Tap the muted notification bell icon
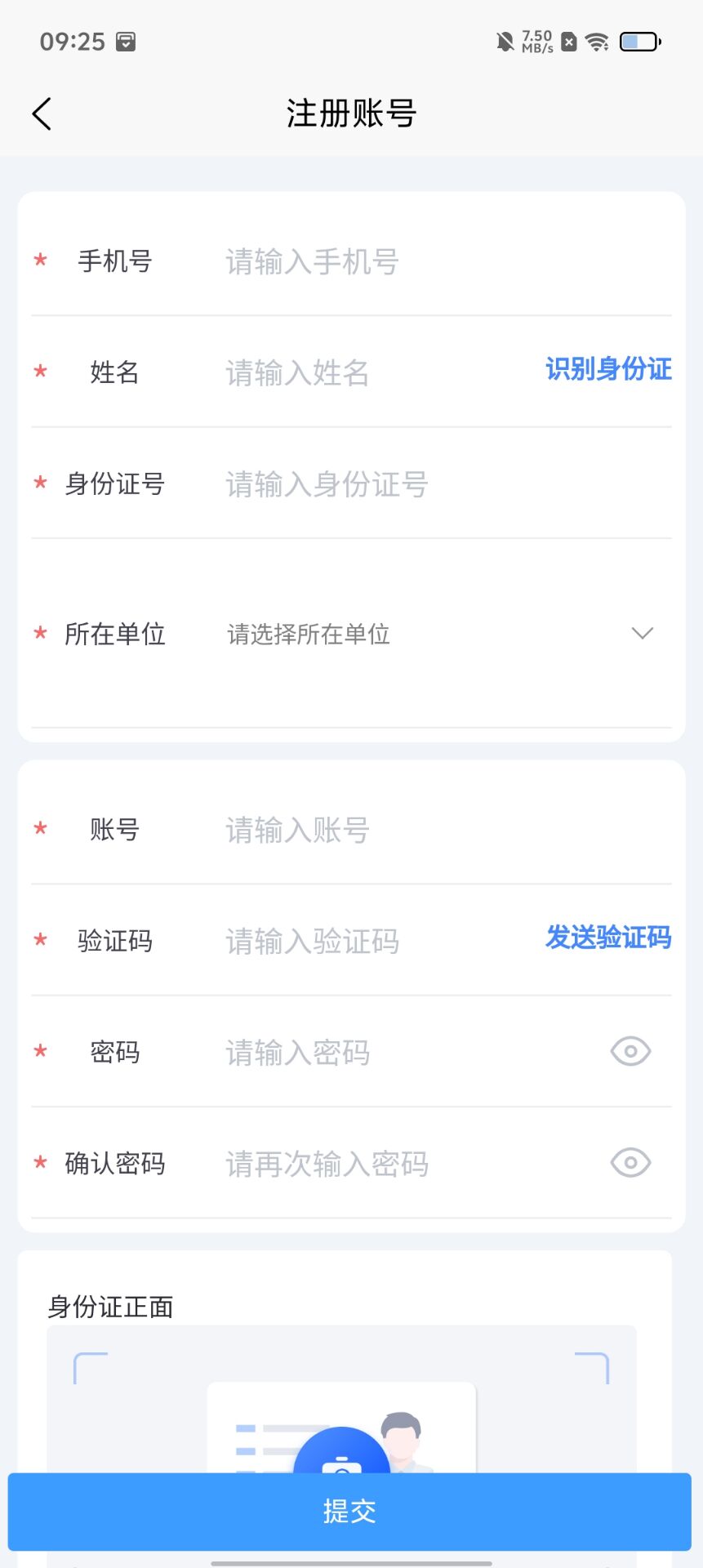 point(505,42)
